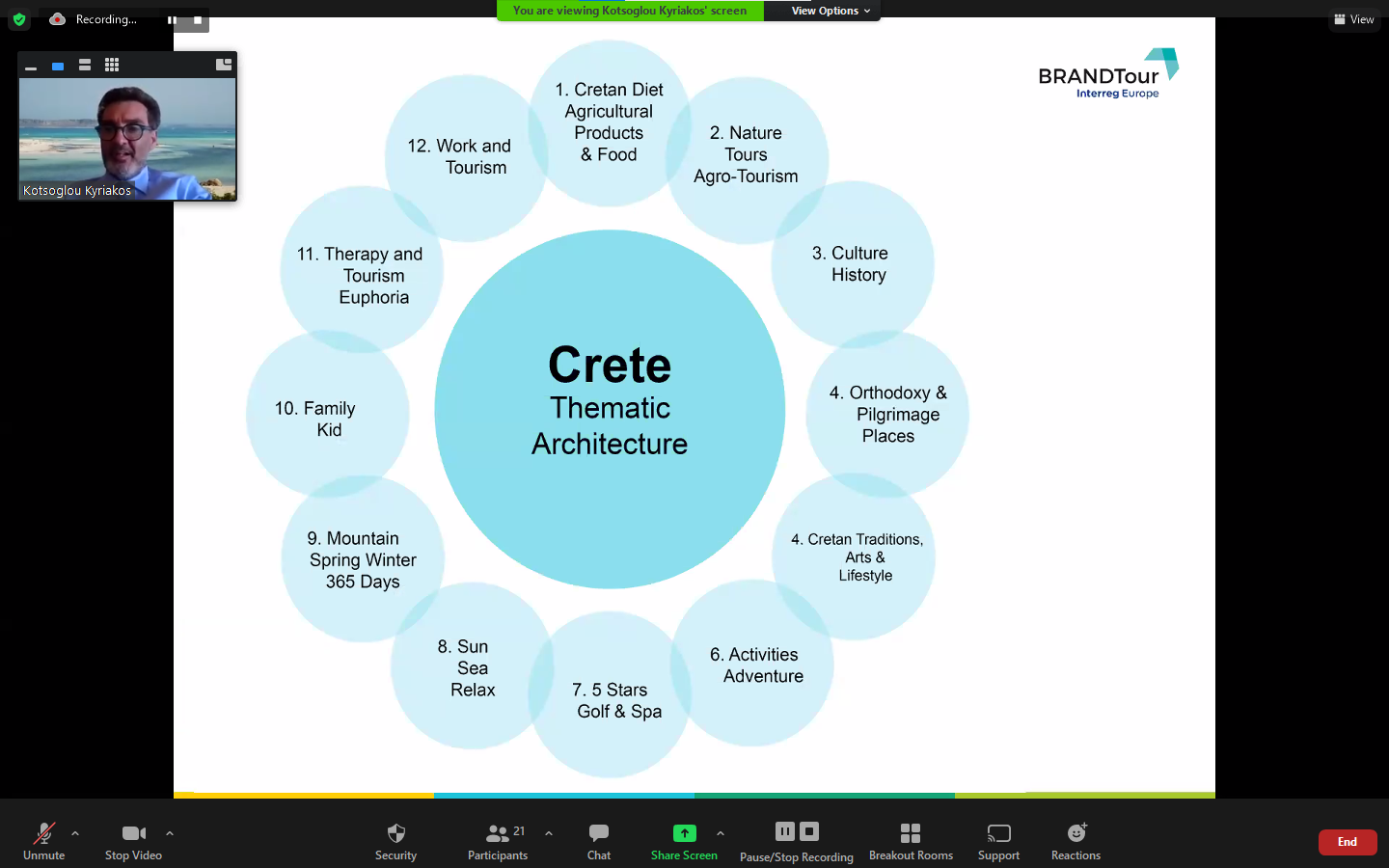The image size is (1389, 868).
Task: Expand video options arrow beside Stop Video
Action: pyautogui.click(x=170, y=833)
